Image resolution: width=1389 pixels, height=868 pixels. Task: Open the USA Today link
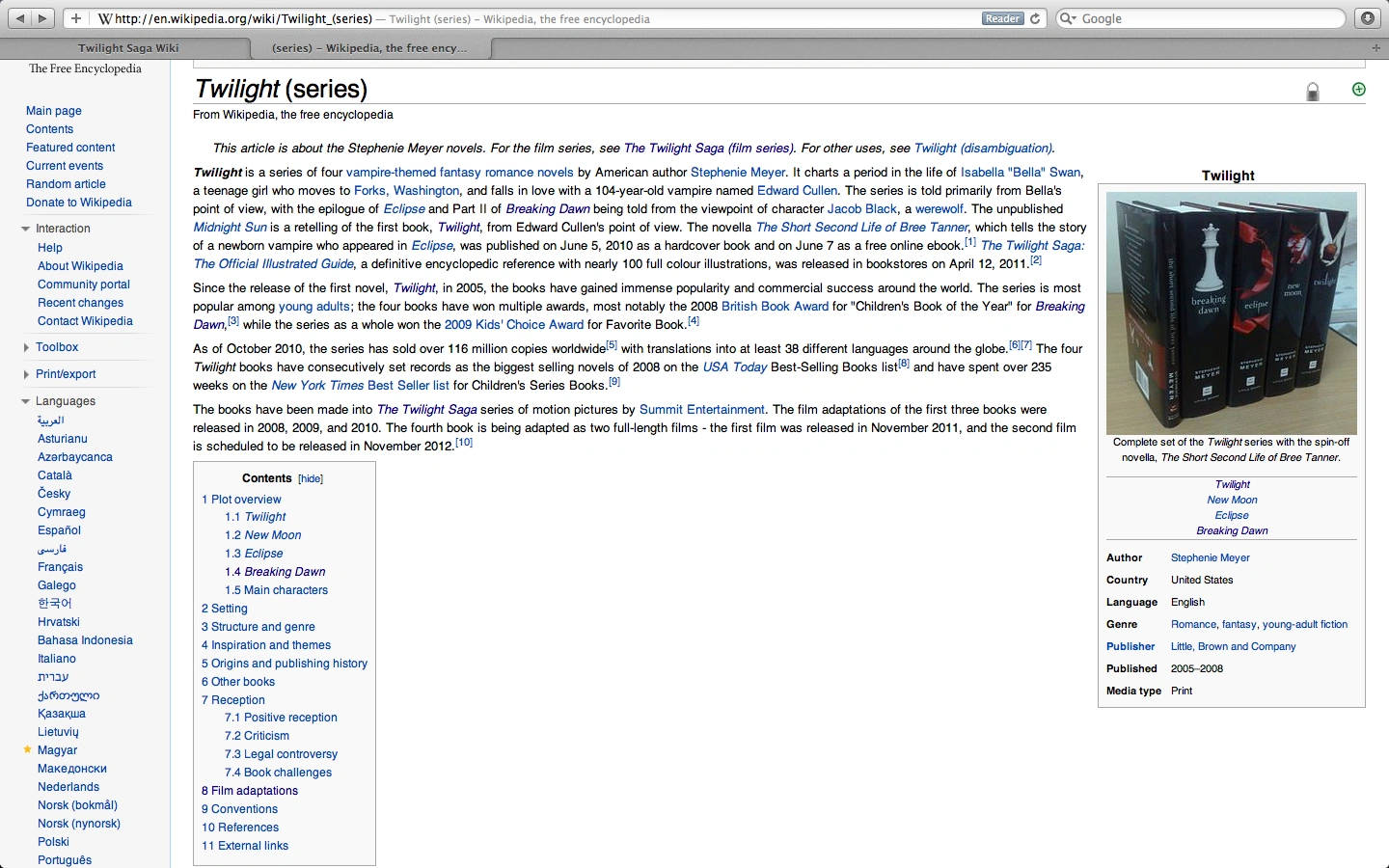point(735,367)
